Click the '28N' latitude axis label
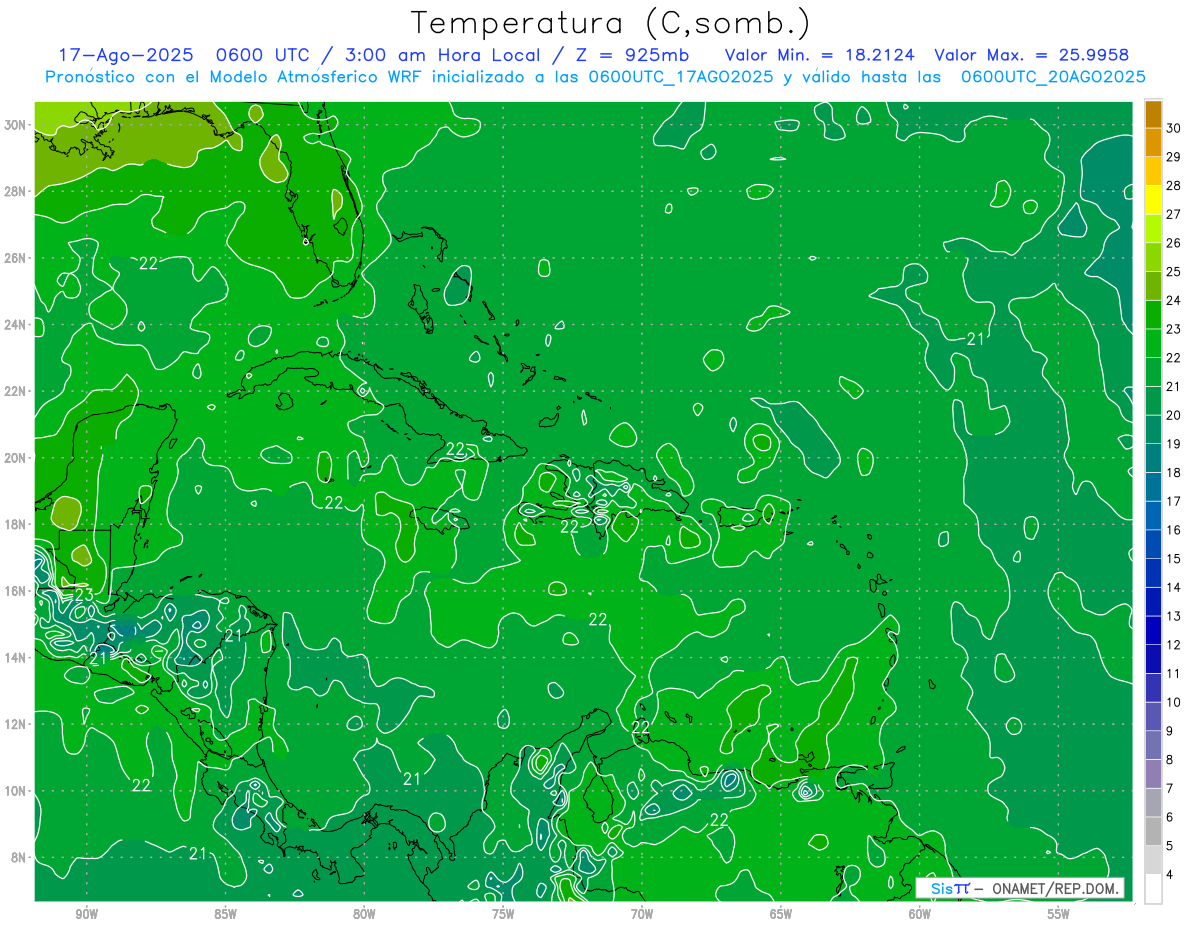 tap(16, 191)
